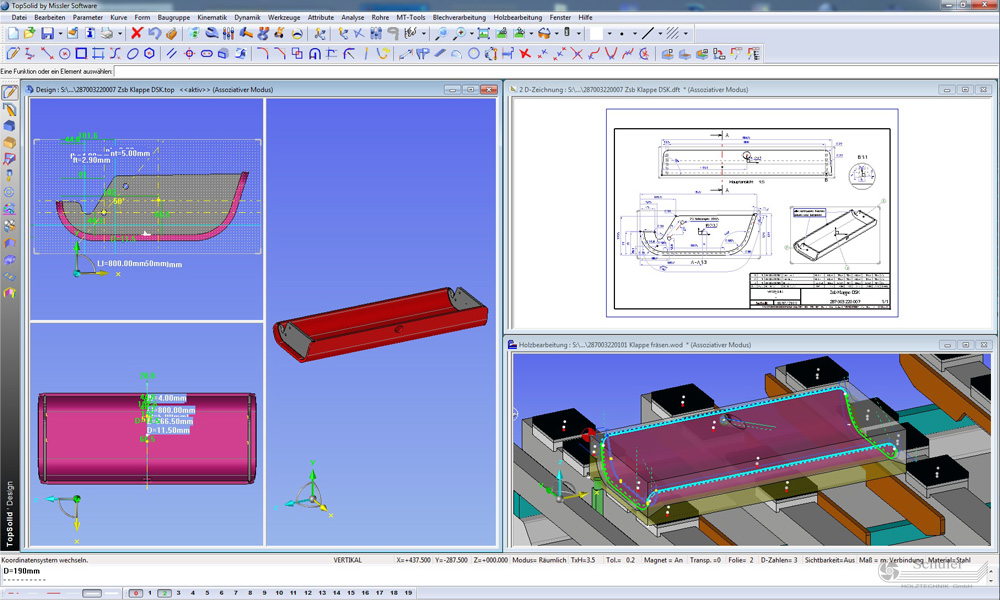Expand the hatch pattern dropdown
This screenshot has width=1000, height=600.
(x=687, y=34)
